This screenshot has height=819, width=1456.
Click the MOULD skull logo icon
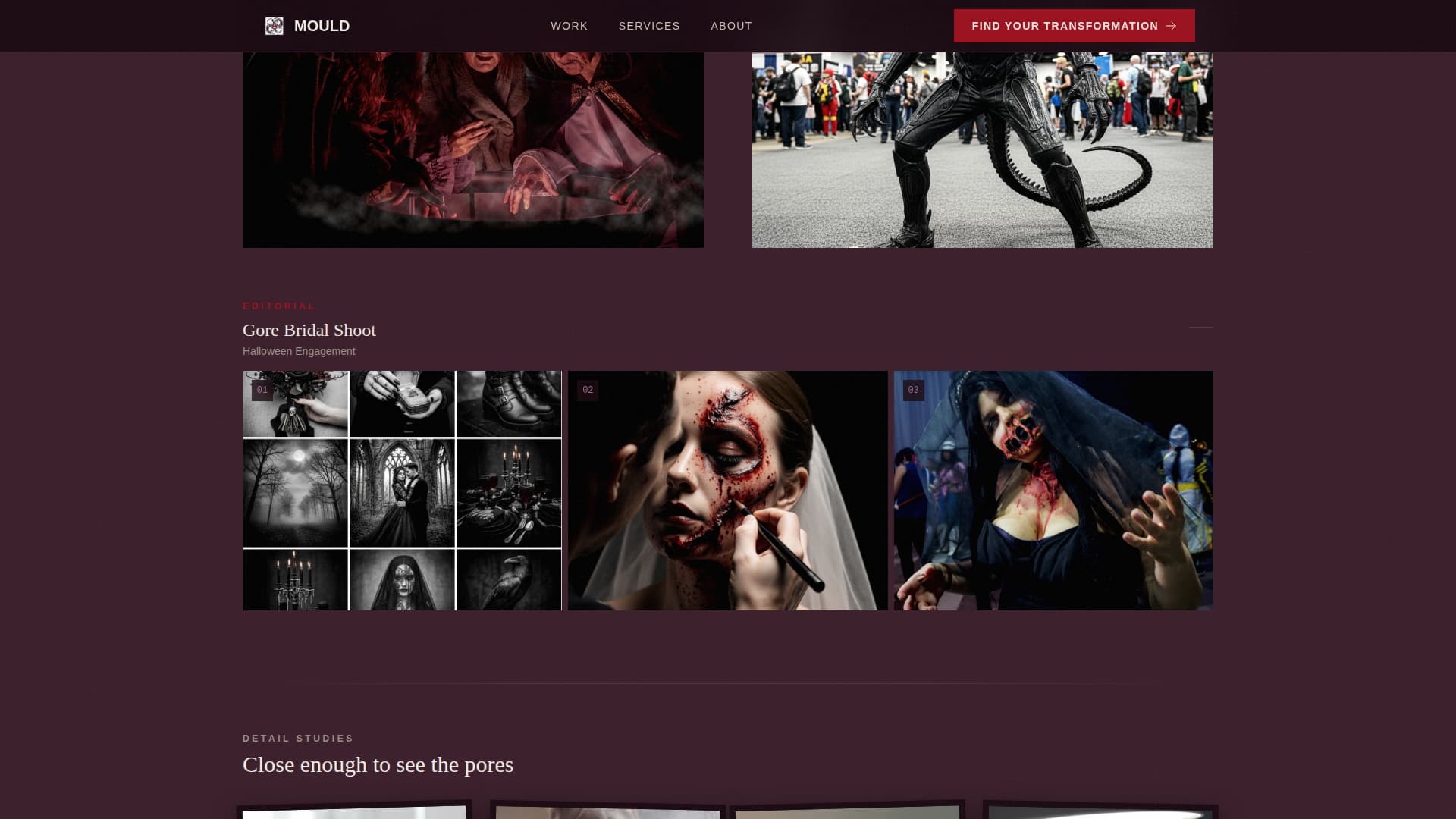pos(275,25)
